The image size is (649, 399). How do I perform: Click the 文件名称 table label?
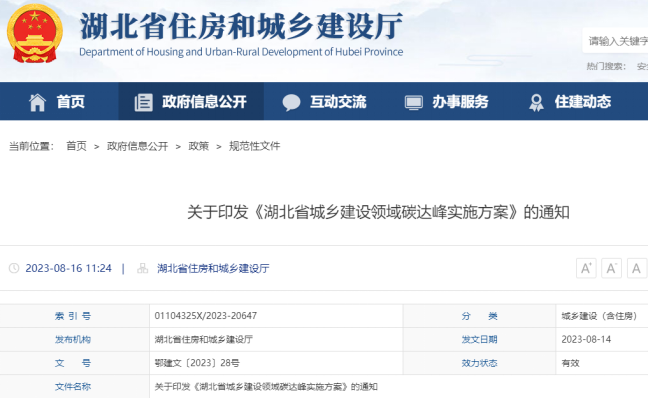[73, 387]
